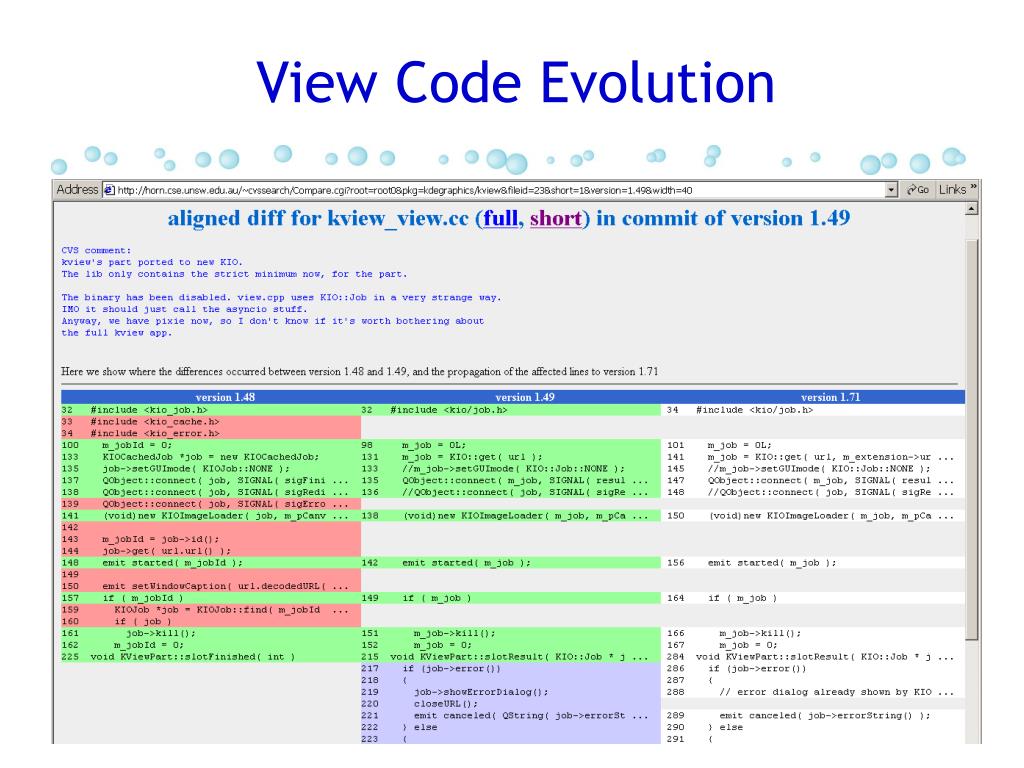This screenshot has height=768, width=1024.
Task: Open the 'short' diff link
Action: pyautogui.click(x=556, y=218)
